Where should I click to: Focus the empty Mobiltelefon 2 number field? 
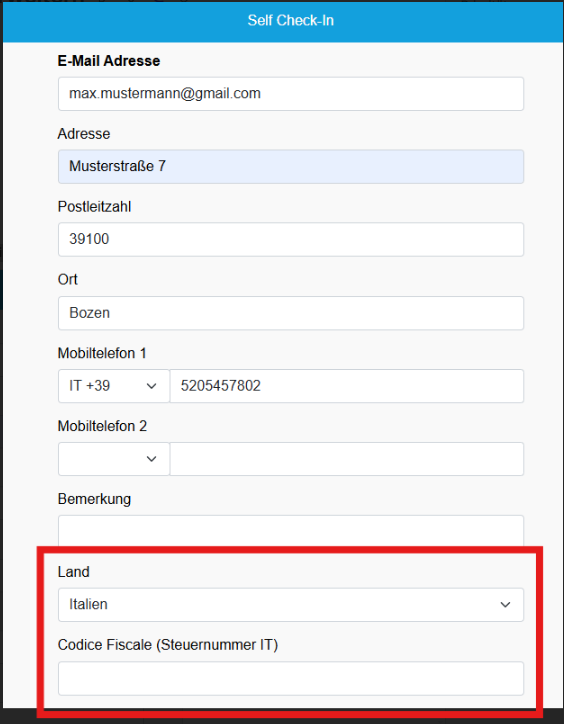(x=347, y=459)
